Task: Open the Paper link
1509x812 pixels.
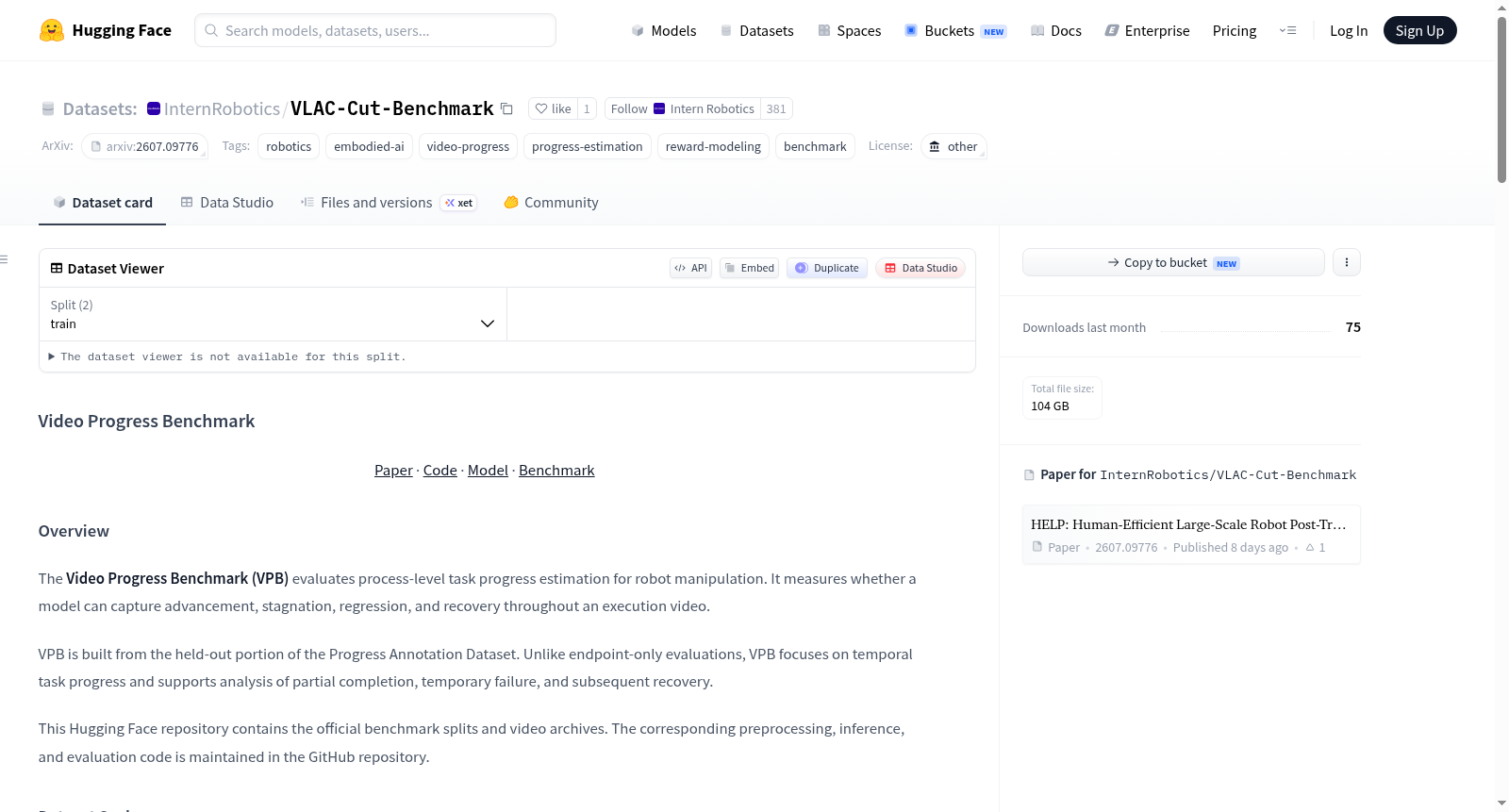Action: (x=393, y=471)
